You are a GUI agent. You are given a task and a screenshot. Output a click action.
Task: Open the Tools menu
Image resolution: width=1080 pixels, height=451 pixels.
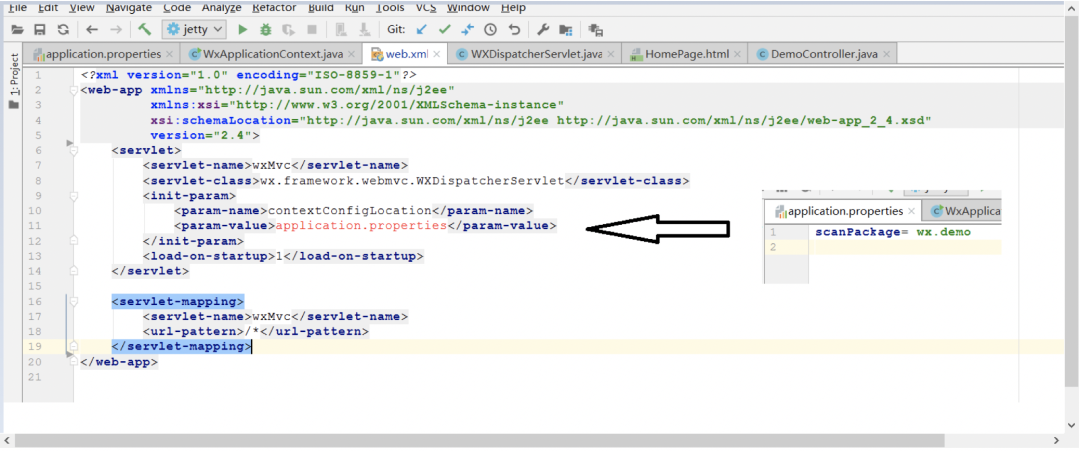pyautogui.click(x=391, y=8)
